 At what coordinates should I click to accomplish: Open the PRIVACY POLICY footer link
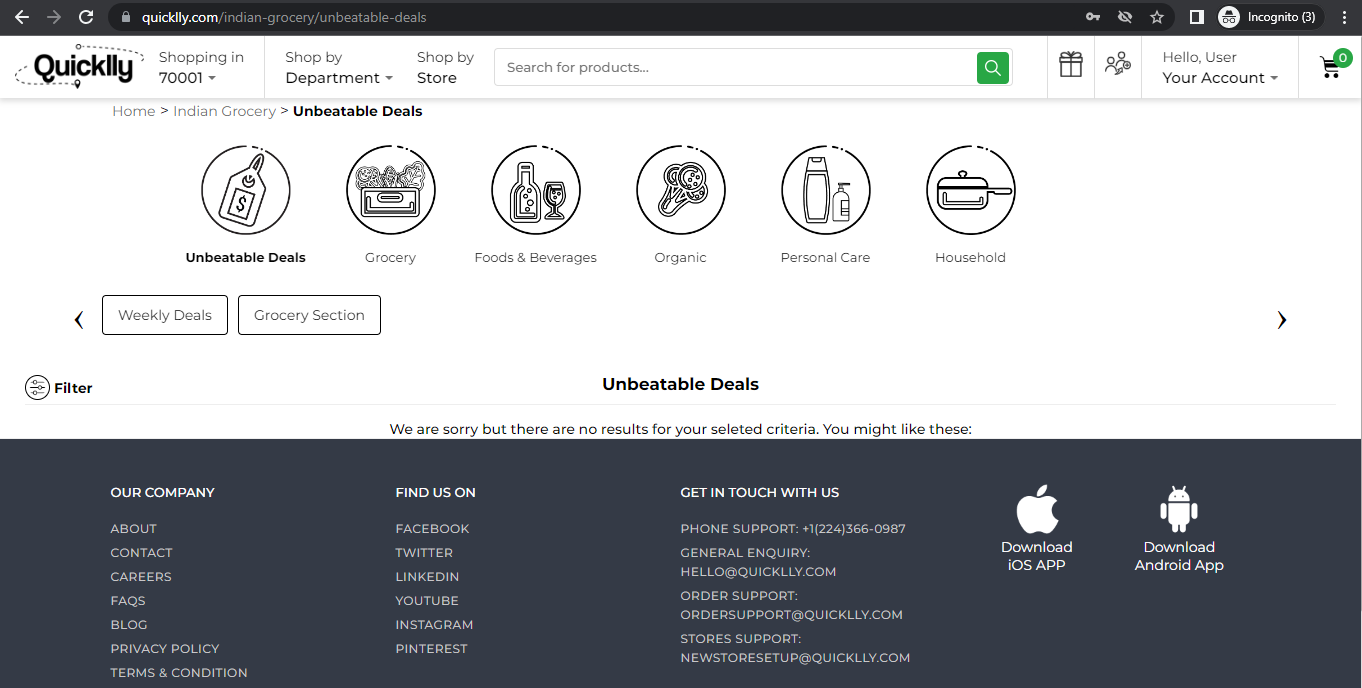pyautogui.click(x=165, y=649)
